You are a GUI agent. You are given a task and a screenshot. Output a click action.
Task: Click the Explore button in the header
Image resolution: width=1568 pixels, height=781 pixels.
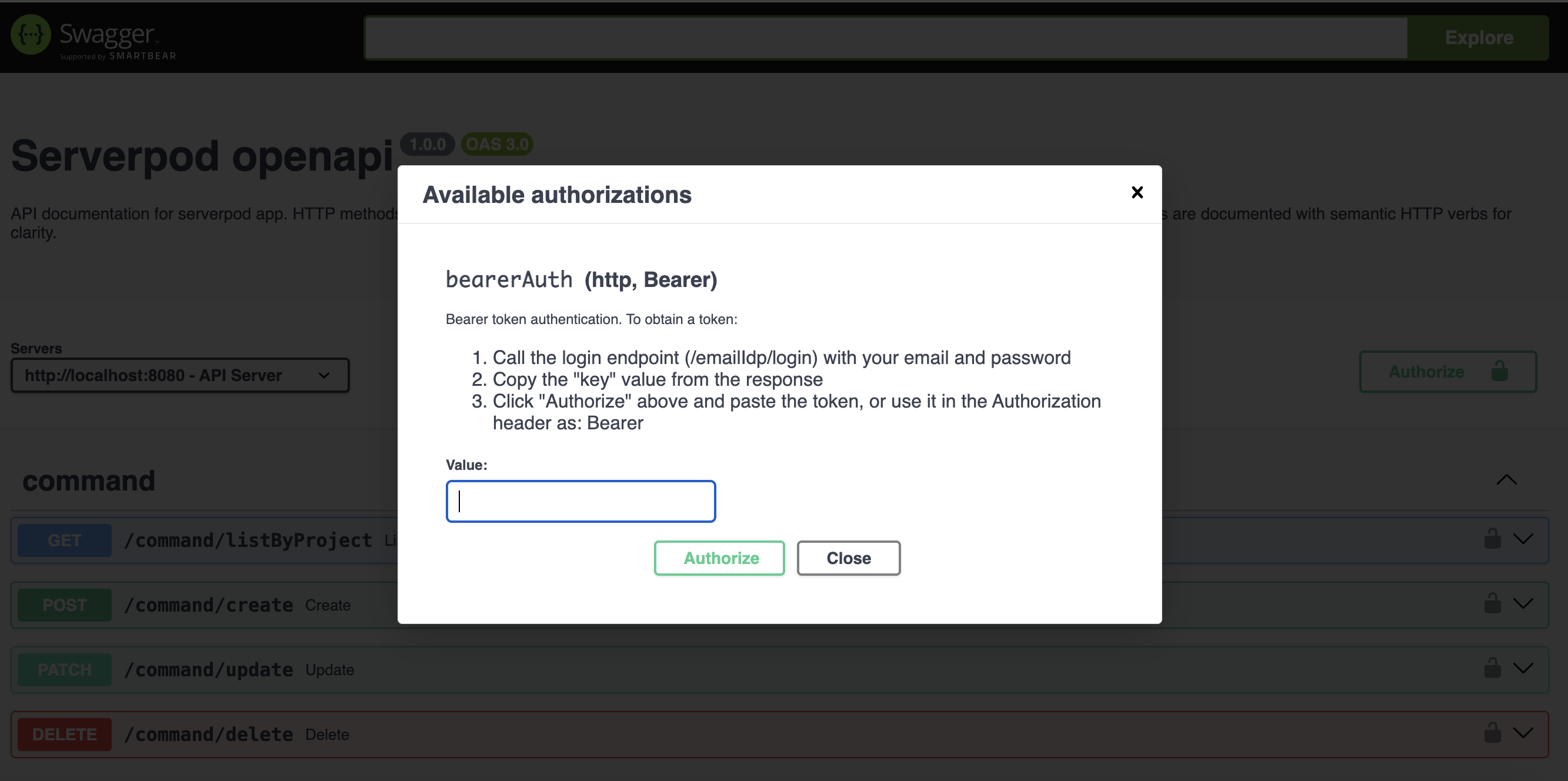pyautogui.click(x=1479, y=37)
